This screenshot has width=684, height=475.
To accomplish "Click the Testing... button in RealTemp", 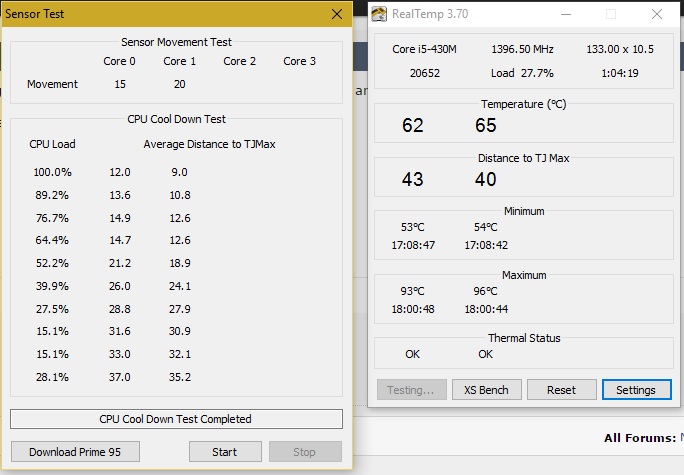I will point(411,390).
